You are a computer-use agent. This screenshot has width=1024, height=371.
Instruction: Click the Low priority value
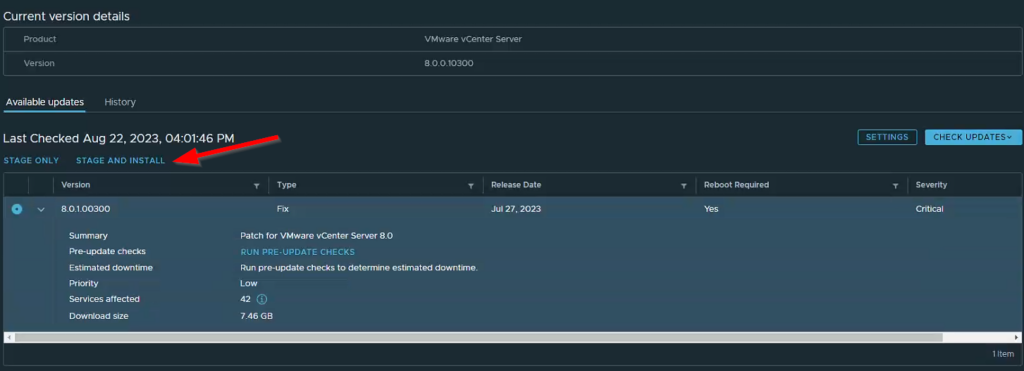pyautogui.click(x=249, y=283)
